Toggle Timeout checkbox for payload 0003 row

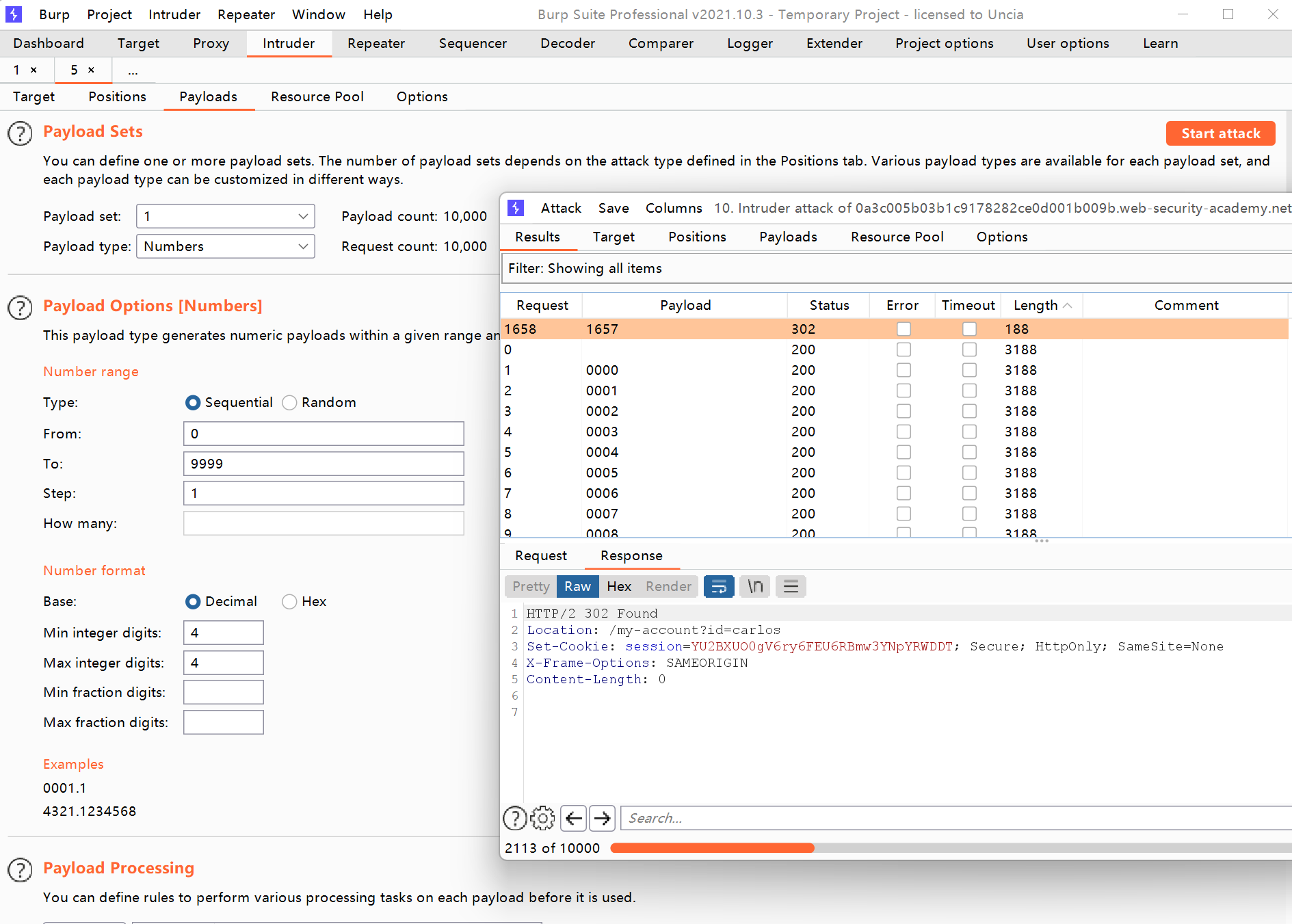(x=969, y=432)
